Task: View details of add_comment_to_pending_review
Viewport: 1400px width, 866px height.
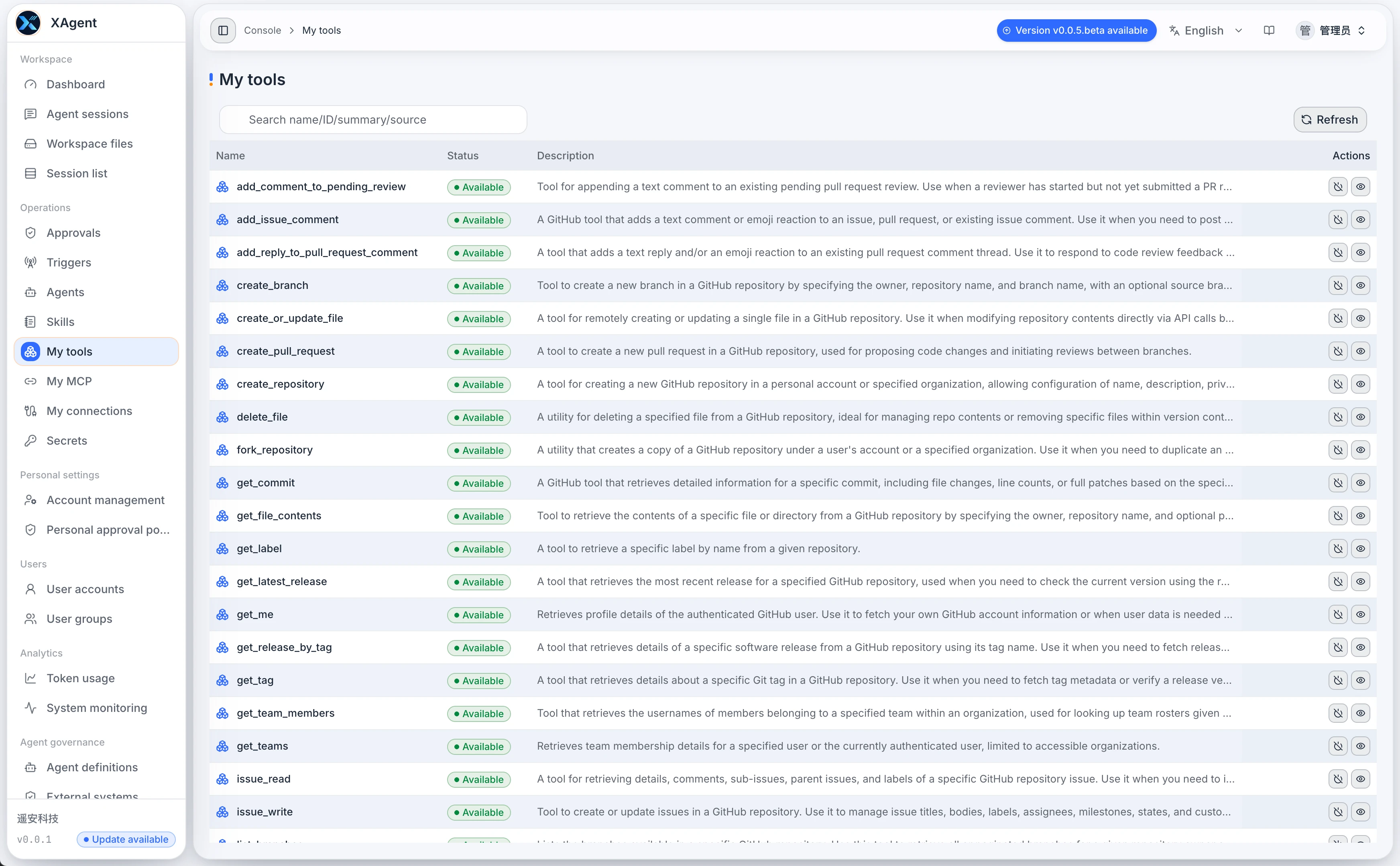Action: coord(1361,187)
